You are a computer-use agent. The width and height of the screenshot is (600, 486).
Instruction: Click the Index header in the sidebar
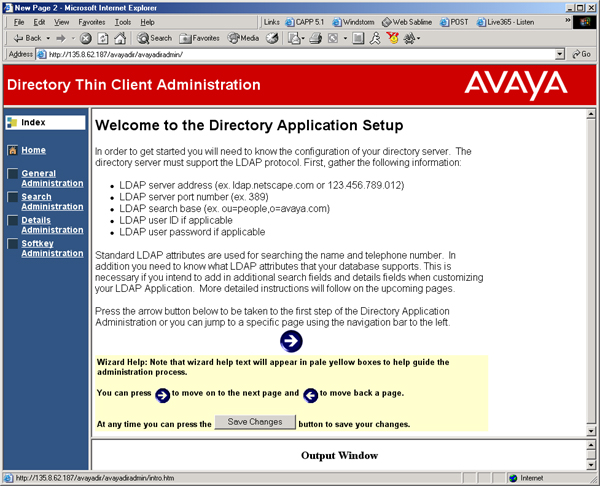(x=45, y=122)
